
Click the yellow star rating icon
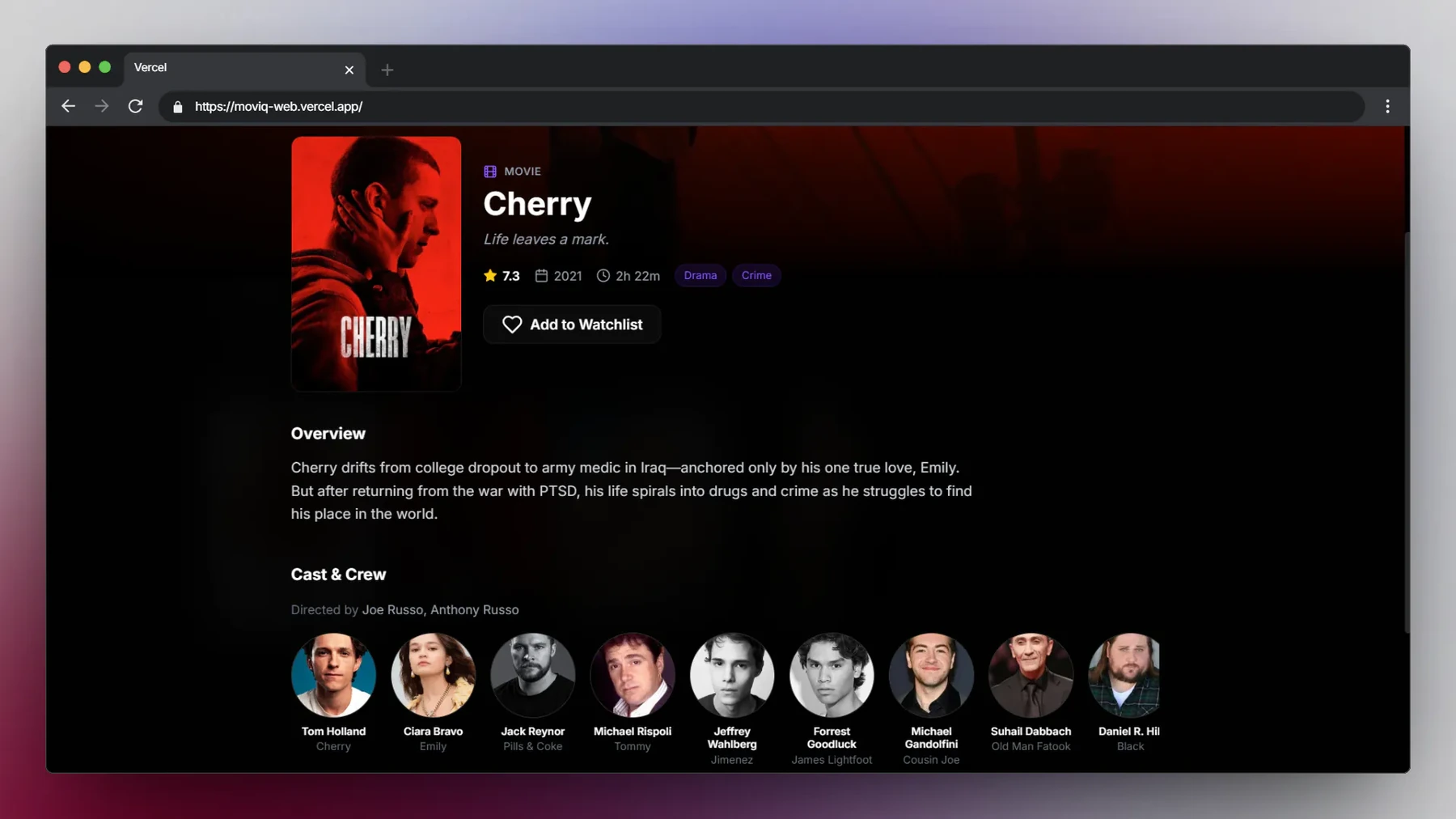coord(490,275)
